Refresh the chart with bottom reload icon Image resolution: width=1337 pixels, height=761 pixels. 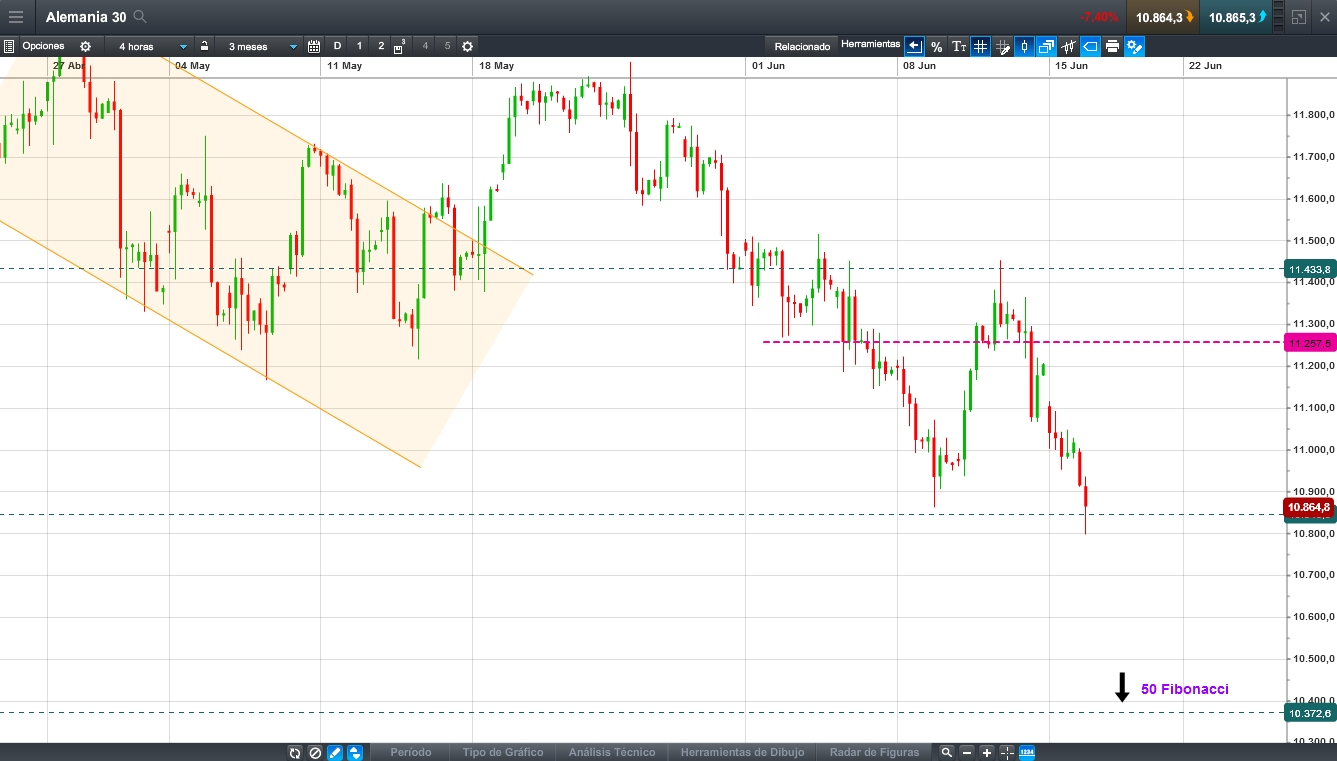[295, 752]
